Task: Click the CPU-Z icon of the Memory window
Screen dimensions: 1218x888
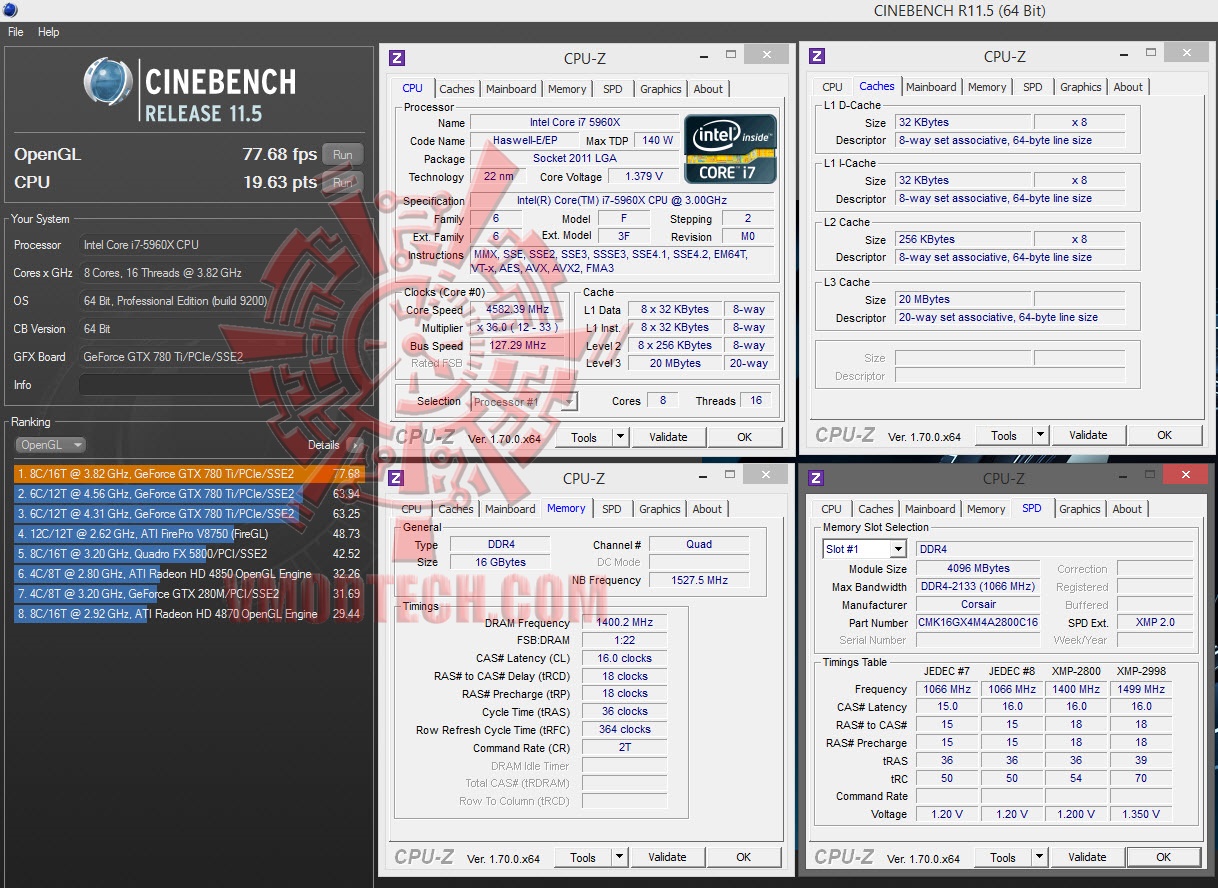Action: click(396, 478)
